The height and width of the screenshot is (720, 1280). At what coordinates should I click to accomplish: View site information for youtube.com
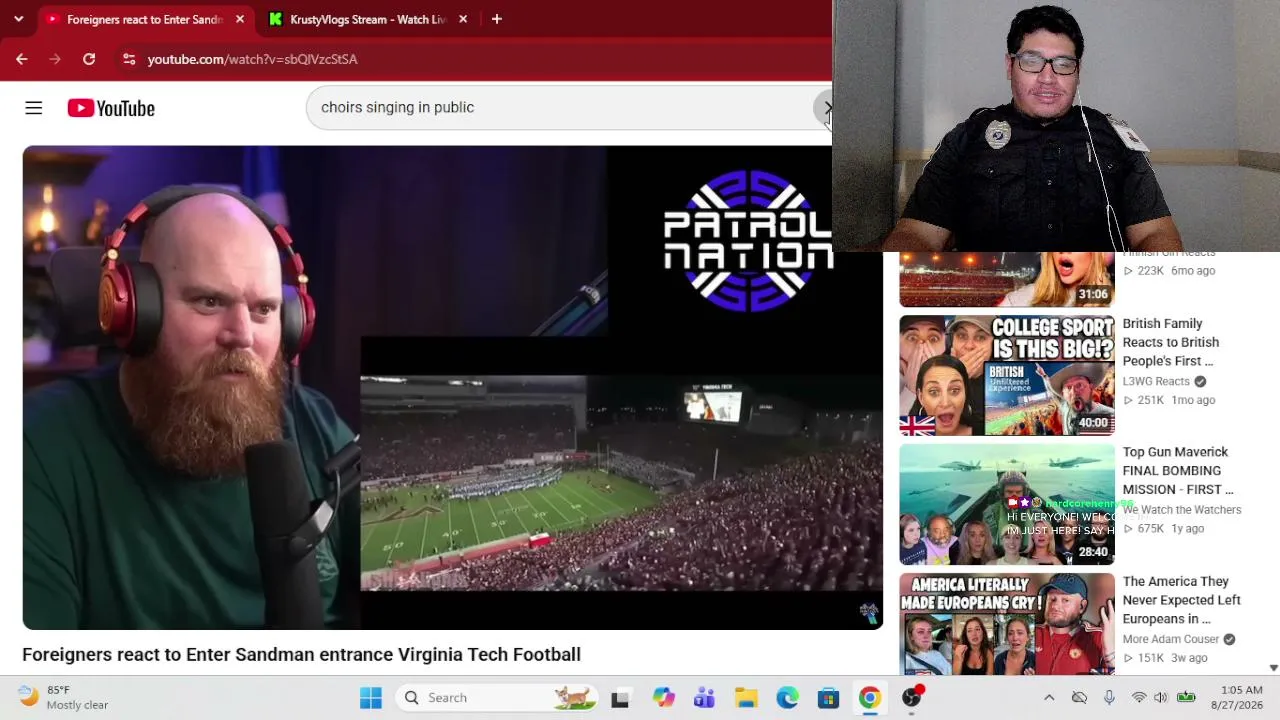[x=129, y=59]
